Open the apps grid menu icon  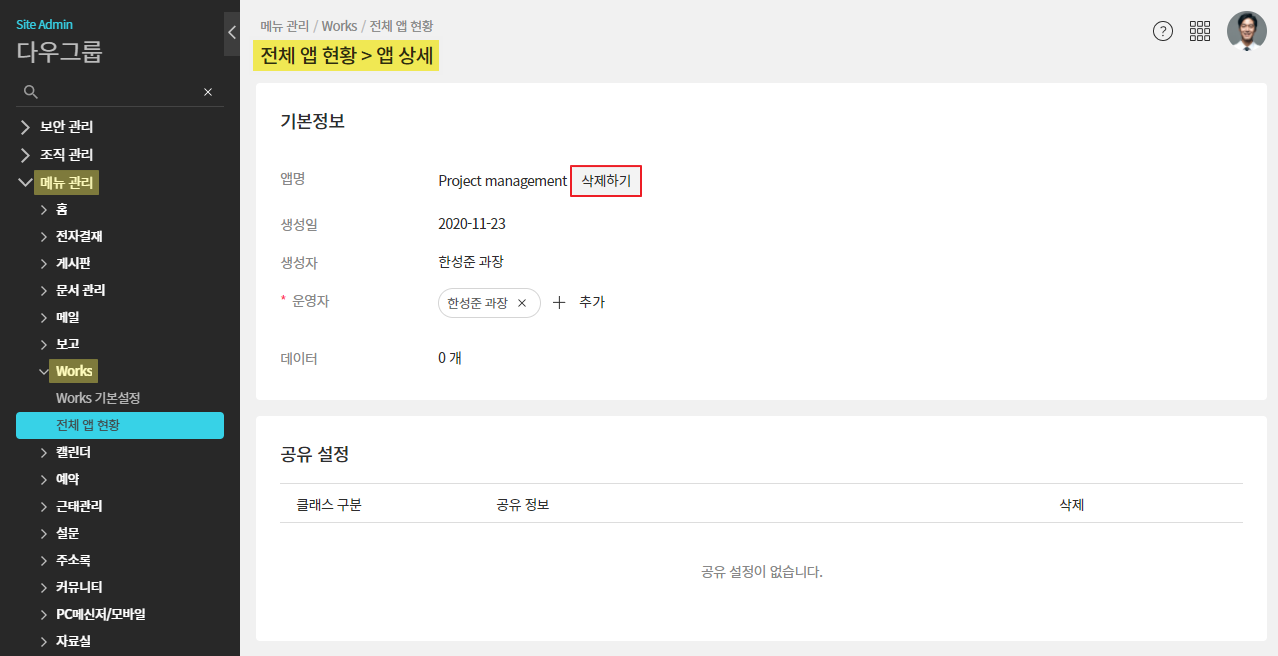click(x=1200, y=31)
